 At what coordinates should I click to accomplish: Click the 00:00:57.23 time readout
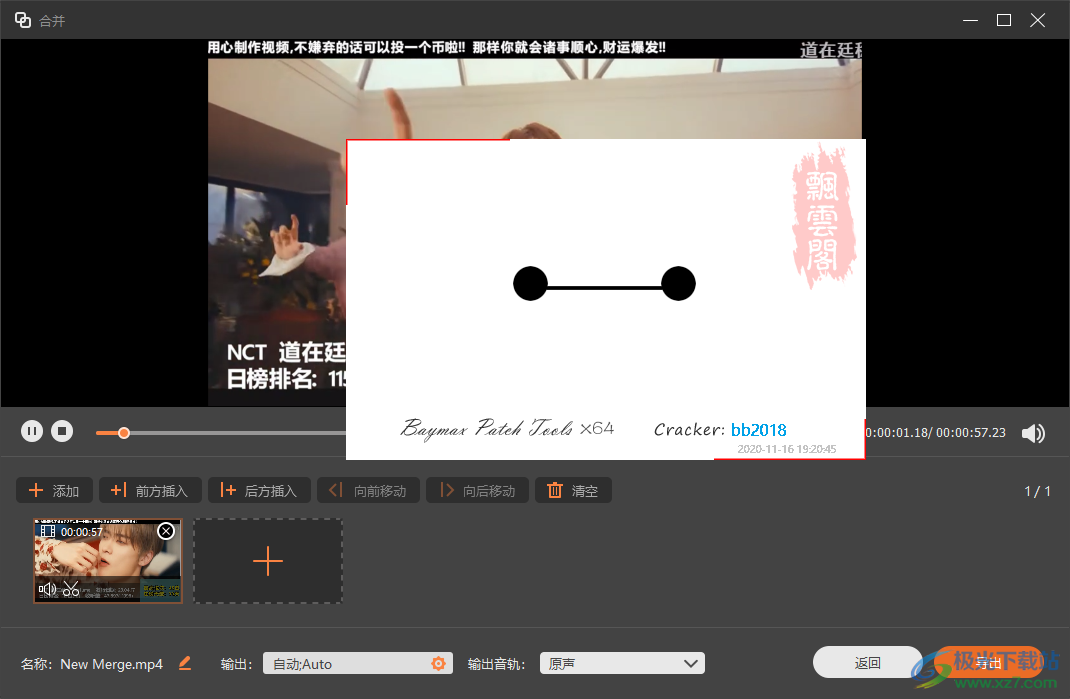coord(970,432)
